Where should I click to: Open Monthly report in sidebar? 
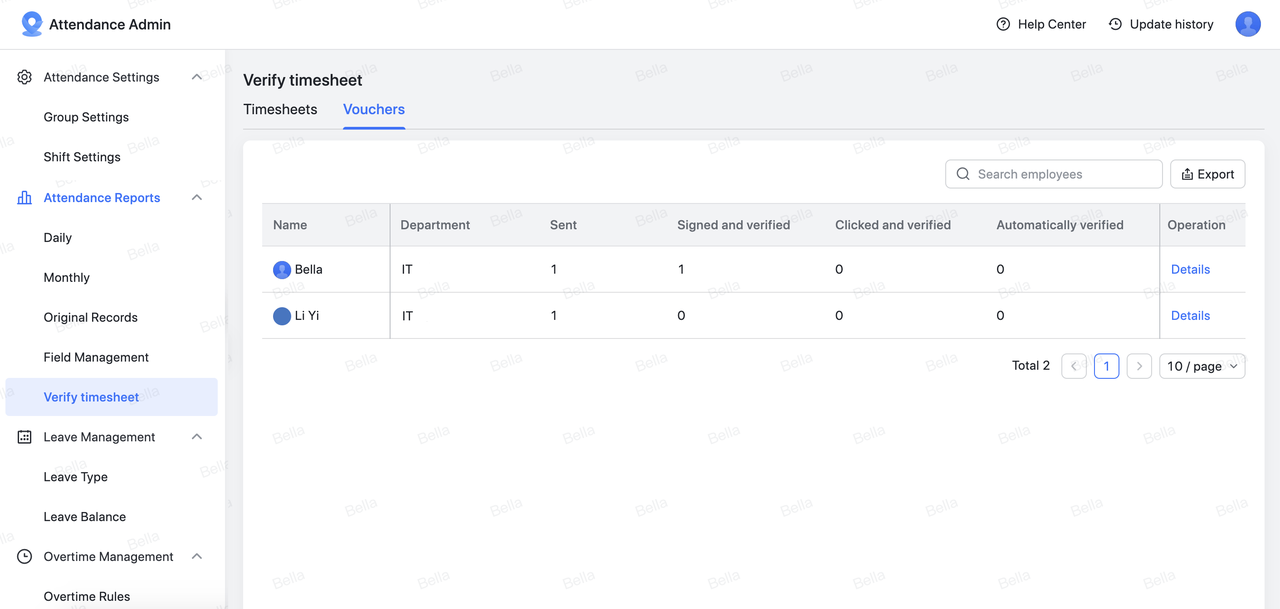(67, 278)
